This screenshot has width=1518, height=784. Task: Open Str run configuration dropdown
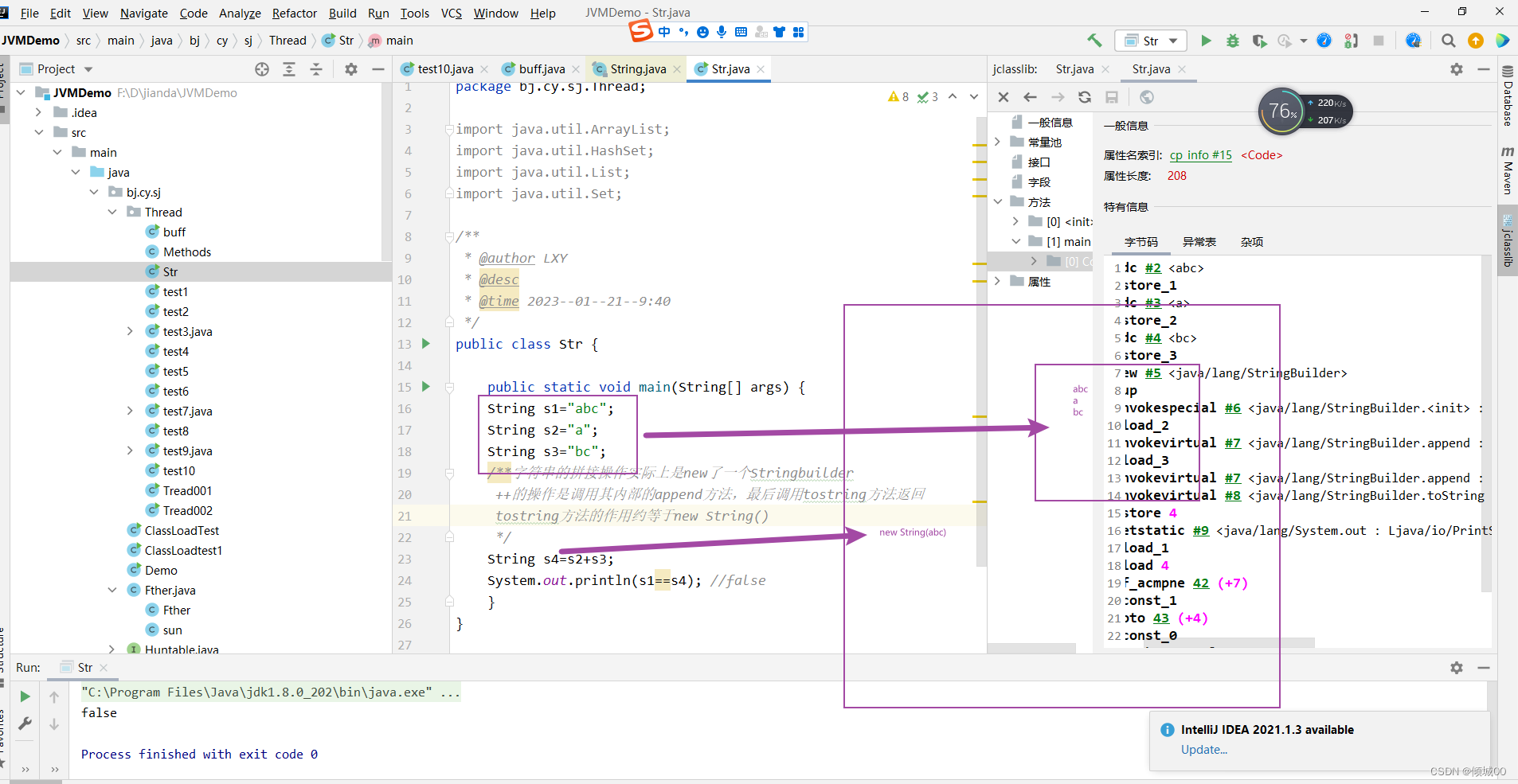[1151, 41]
